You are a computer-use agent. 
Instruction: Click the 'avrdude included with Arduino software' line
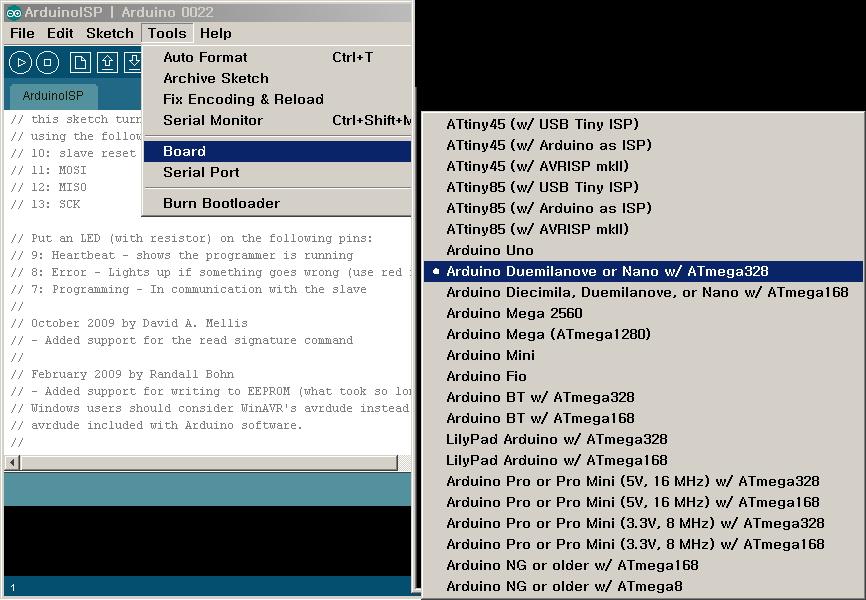point(157,425)
